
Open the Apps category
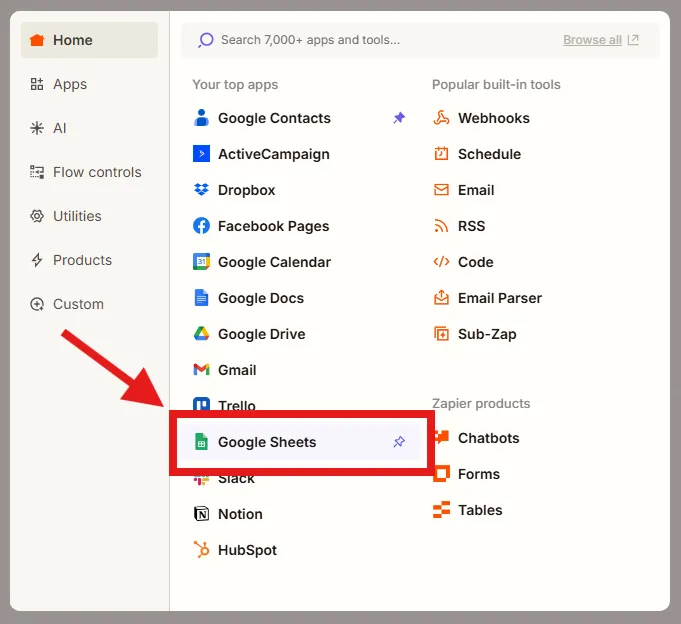click(x=58, y=84)
